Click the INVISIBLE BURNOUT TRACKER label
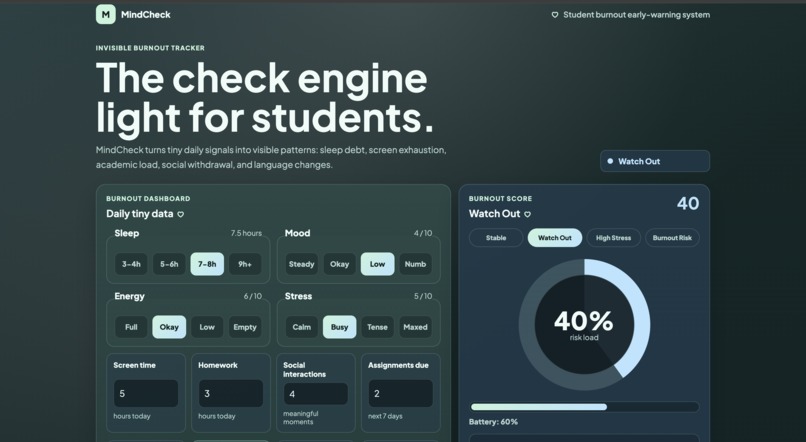Image resolution: width=806 pixels, height=442 pixels. [150, 48]
